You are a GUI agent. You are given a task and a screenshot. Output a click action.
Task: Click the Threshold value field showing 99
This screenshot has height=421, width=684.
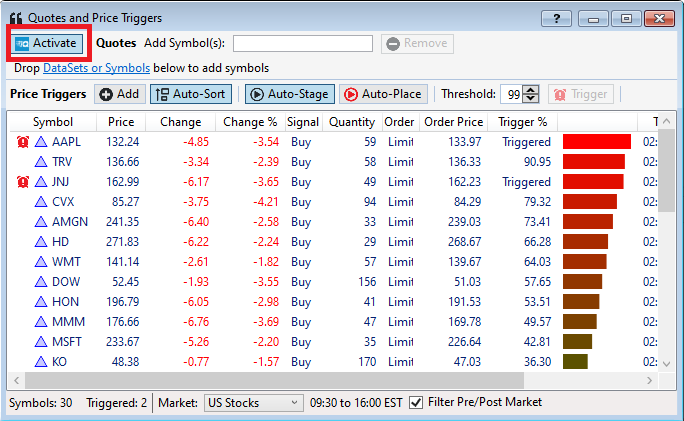(x=512, y=94)
